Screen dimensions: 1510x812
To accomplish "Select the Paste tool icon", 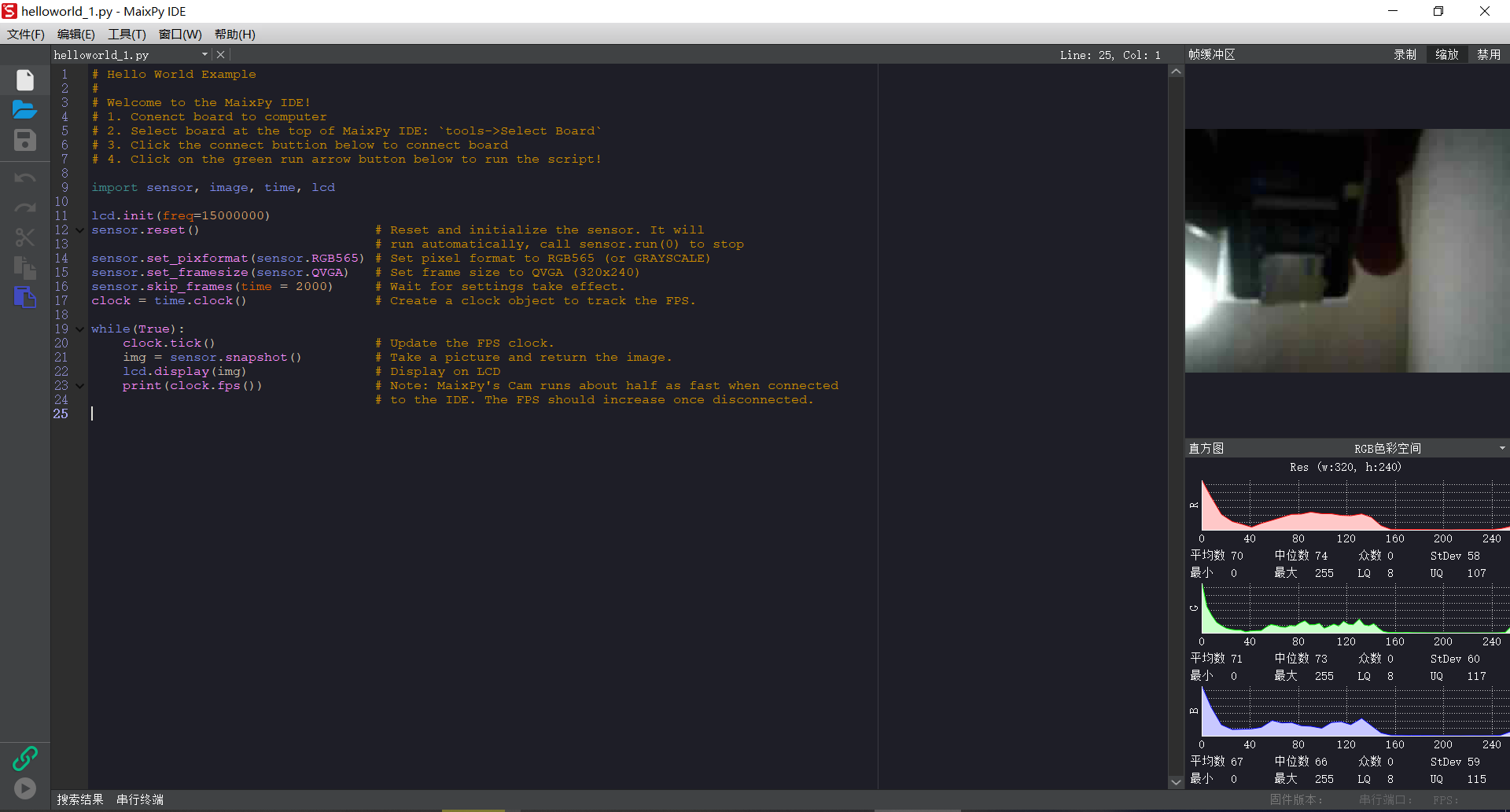I will (24, 298).
